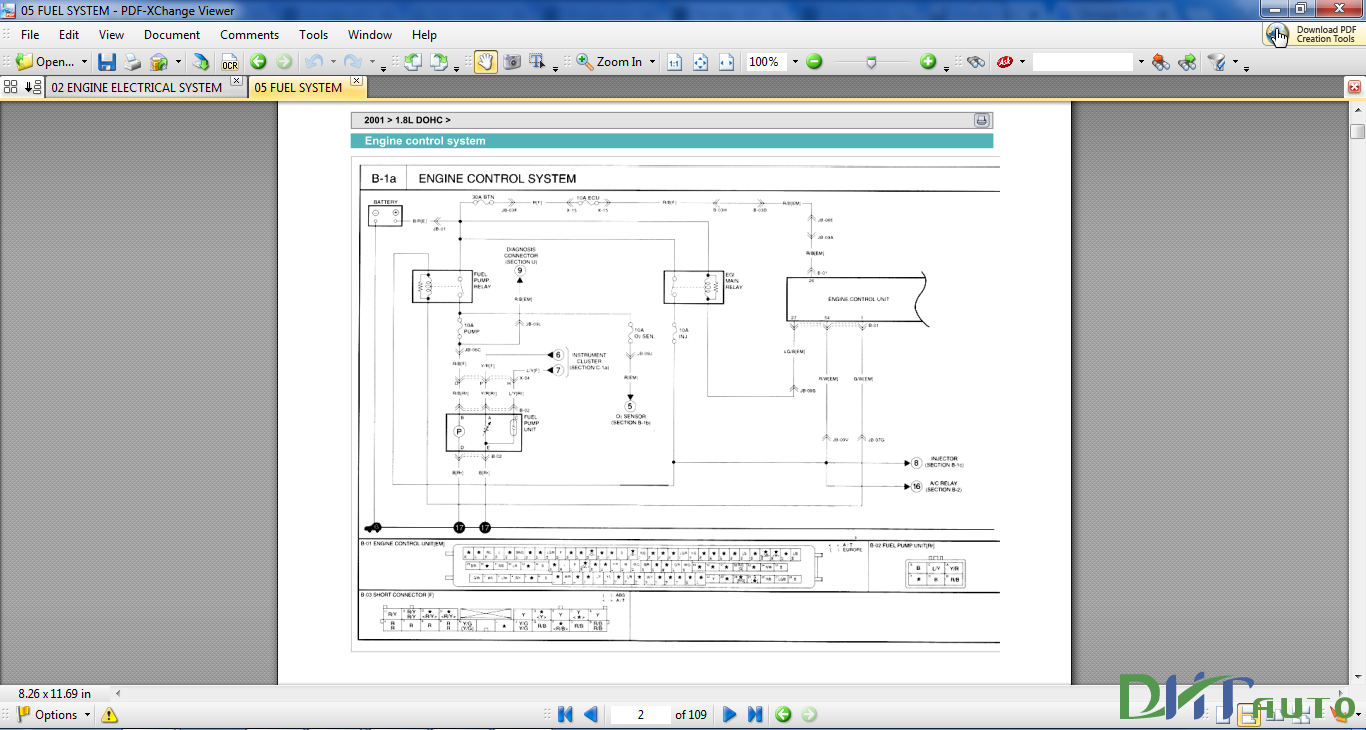Jump to the first page
Viewport: 1366px width, 730px height.
coord(565,714)
